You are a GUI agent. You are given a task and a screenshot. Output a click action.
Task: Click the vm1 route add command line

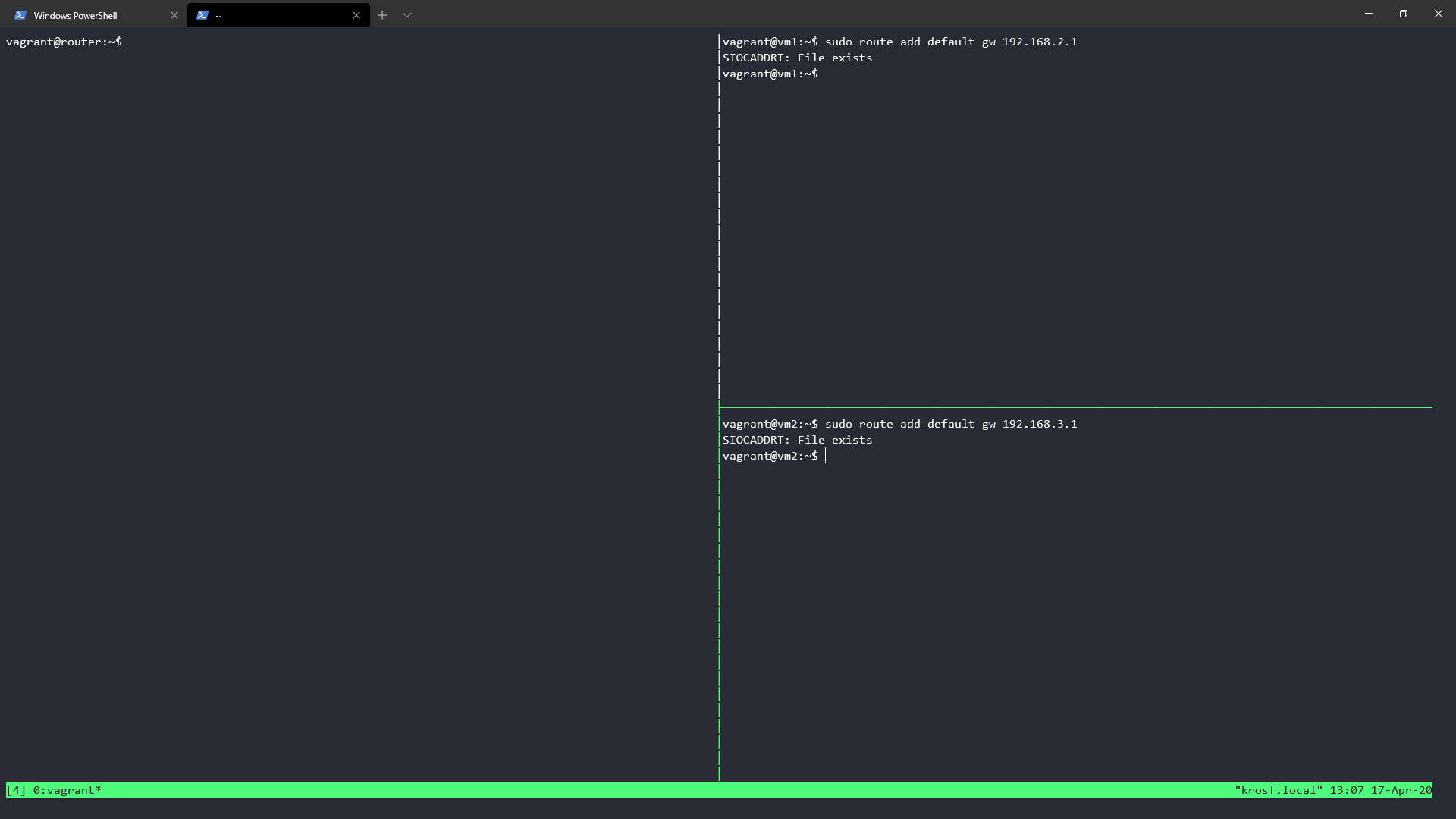(x=900, y=42)
